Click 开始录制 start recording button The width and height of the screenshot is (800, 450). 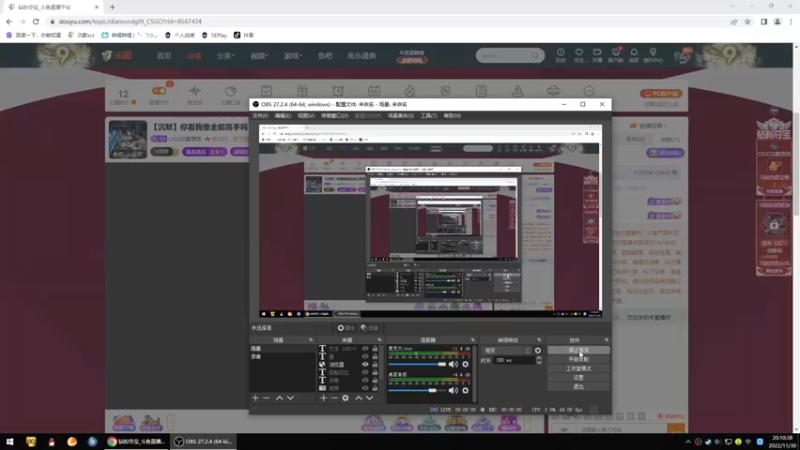click(x=578, y=359)
